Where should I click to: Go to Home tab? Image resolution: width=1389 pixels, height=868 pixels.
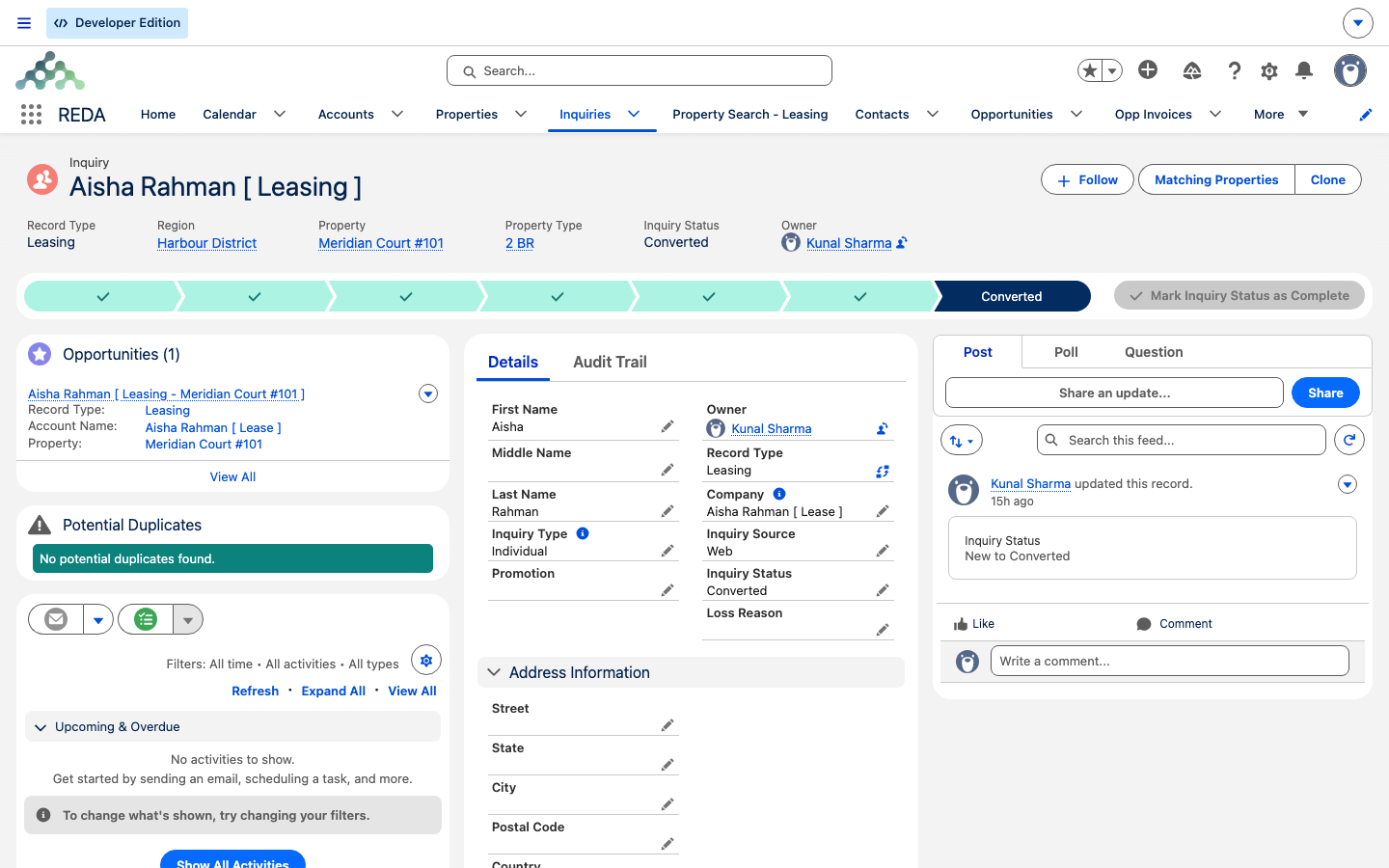click(158, 114)
